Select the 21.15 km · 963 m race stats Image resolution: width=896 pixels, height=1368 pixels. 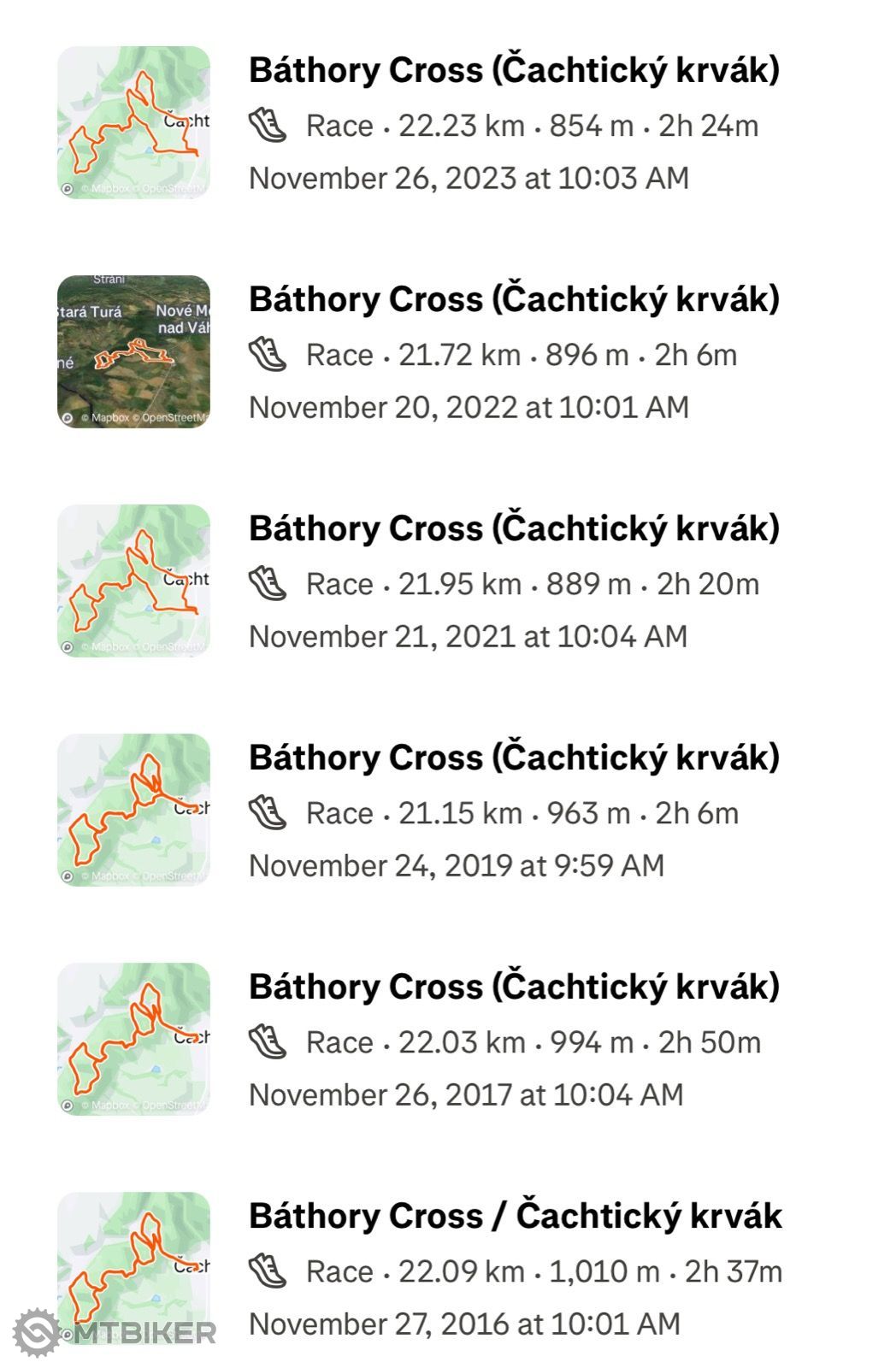(522, 812)
